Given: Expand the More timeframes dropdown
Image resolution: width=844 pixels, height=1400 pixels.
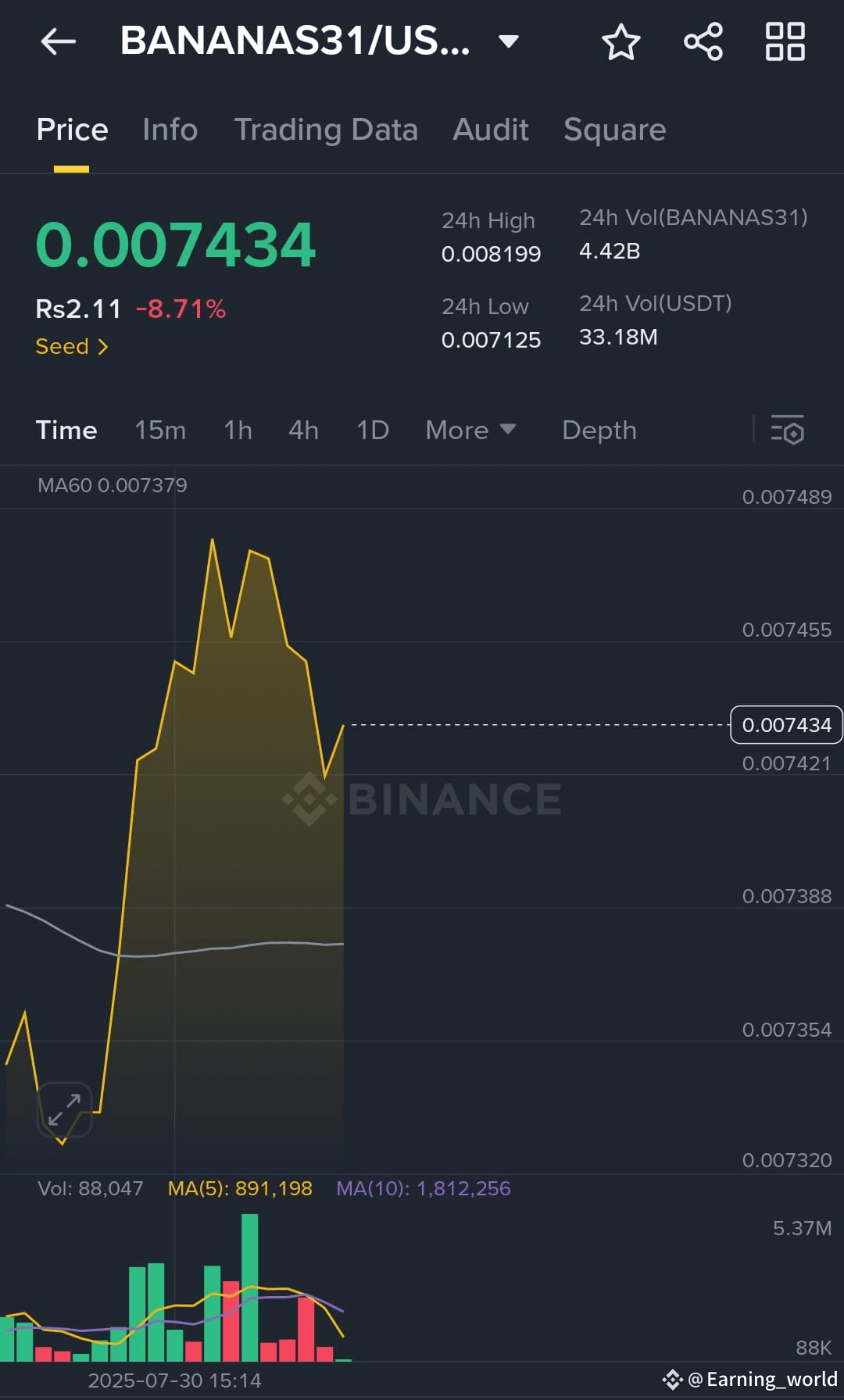Looking at the screenshot, I should (x=470, y=430).
